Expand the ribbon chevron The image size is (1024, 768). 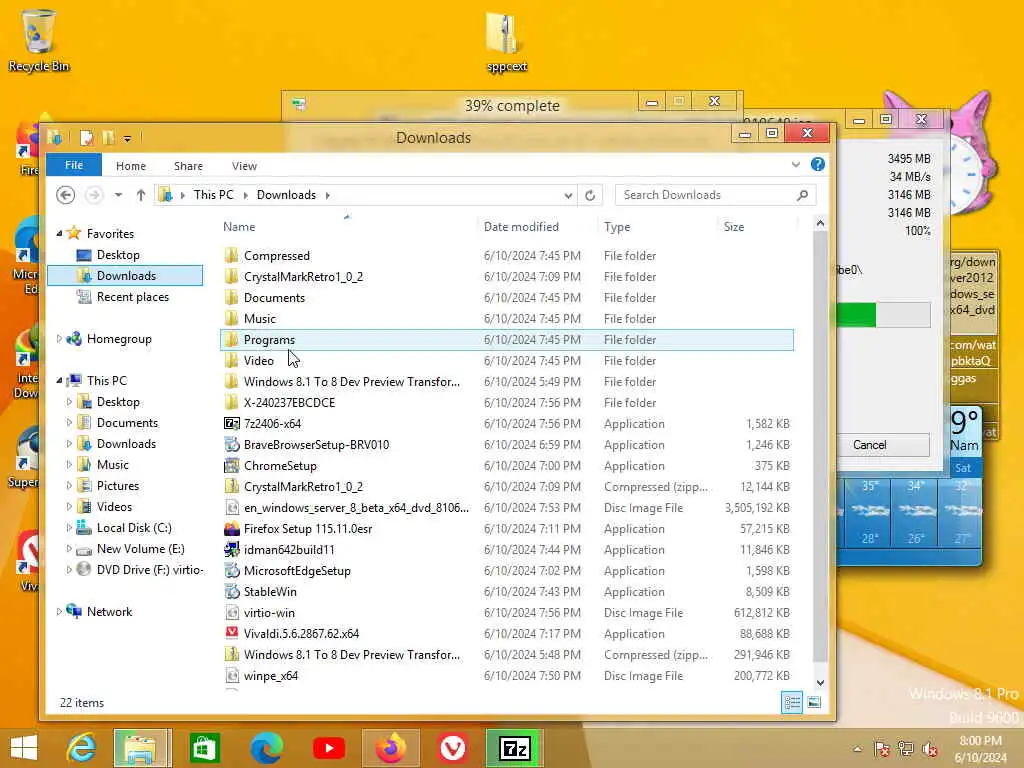click(795, 165)
